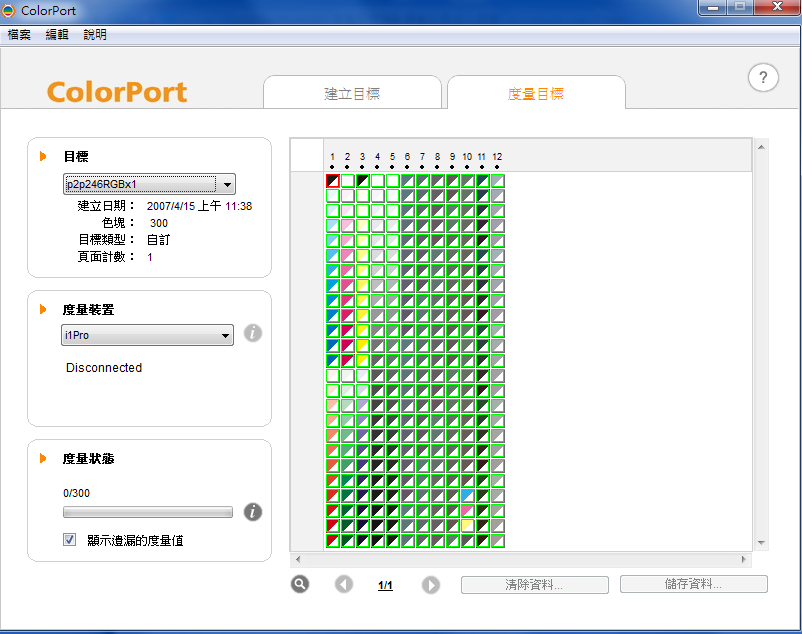Open the 編輯 menu
The height and width of the screenshot is (634, 802).
click(x=57, y=34)
